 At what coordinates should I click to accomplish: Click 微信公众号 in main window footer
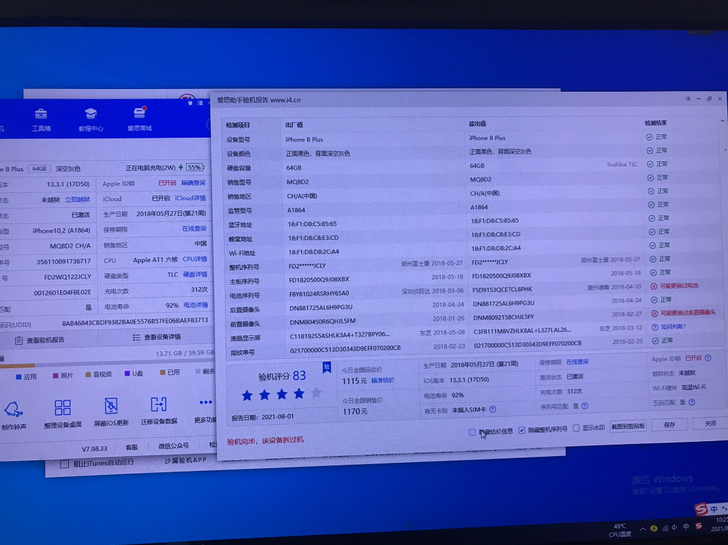(173, 446)
